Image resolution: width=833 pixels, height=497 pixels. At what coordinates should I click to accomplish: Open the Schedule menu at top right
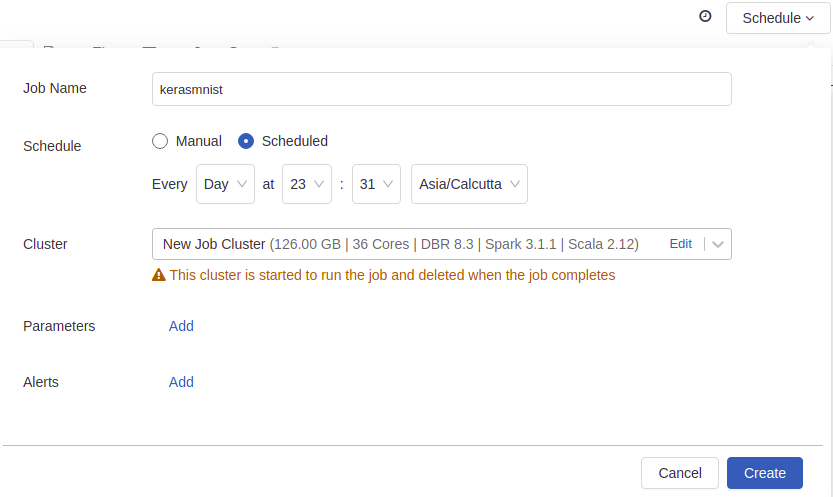[x=778, y=18]
